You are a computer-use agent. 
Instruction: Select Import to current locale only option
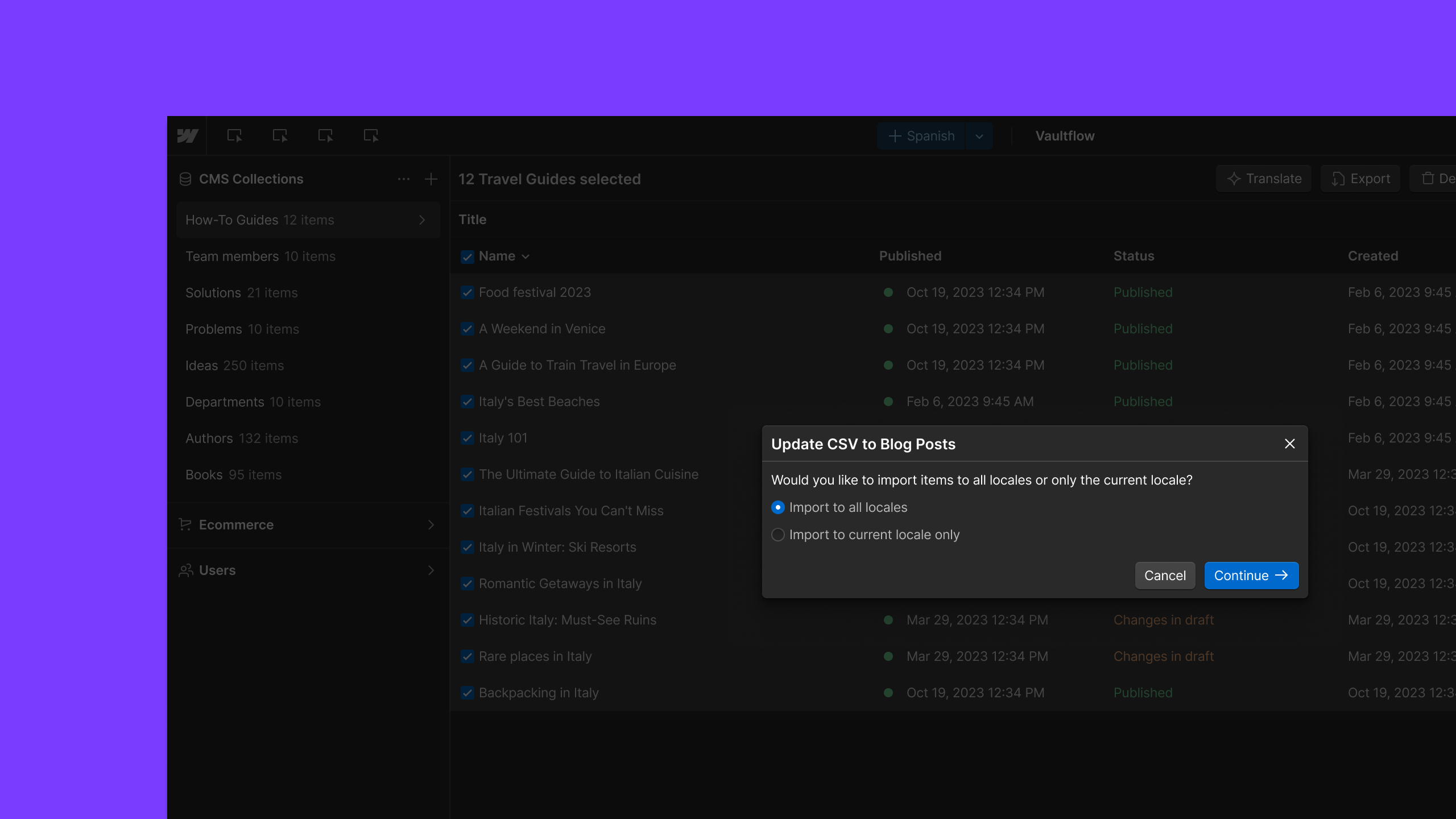coord(778,535)
